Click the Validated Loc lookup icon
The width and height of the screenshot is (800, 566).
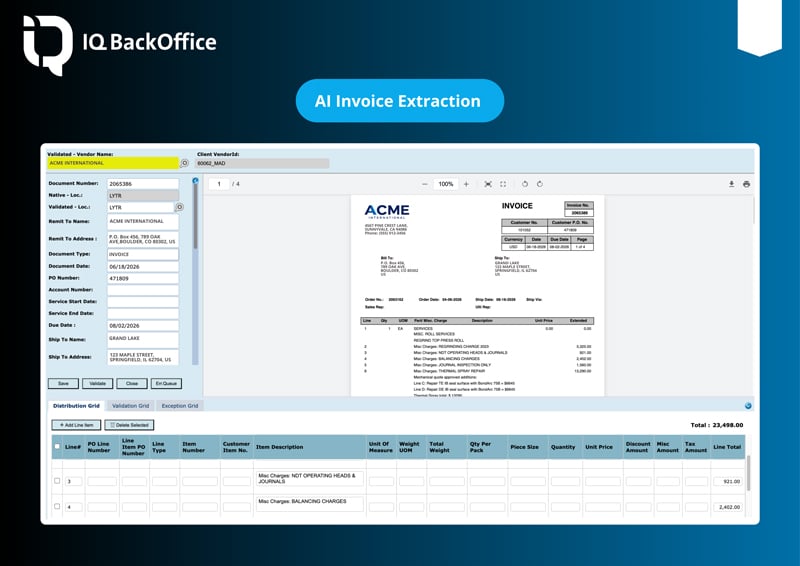pyautogui.click(x=179, y=207)
